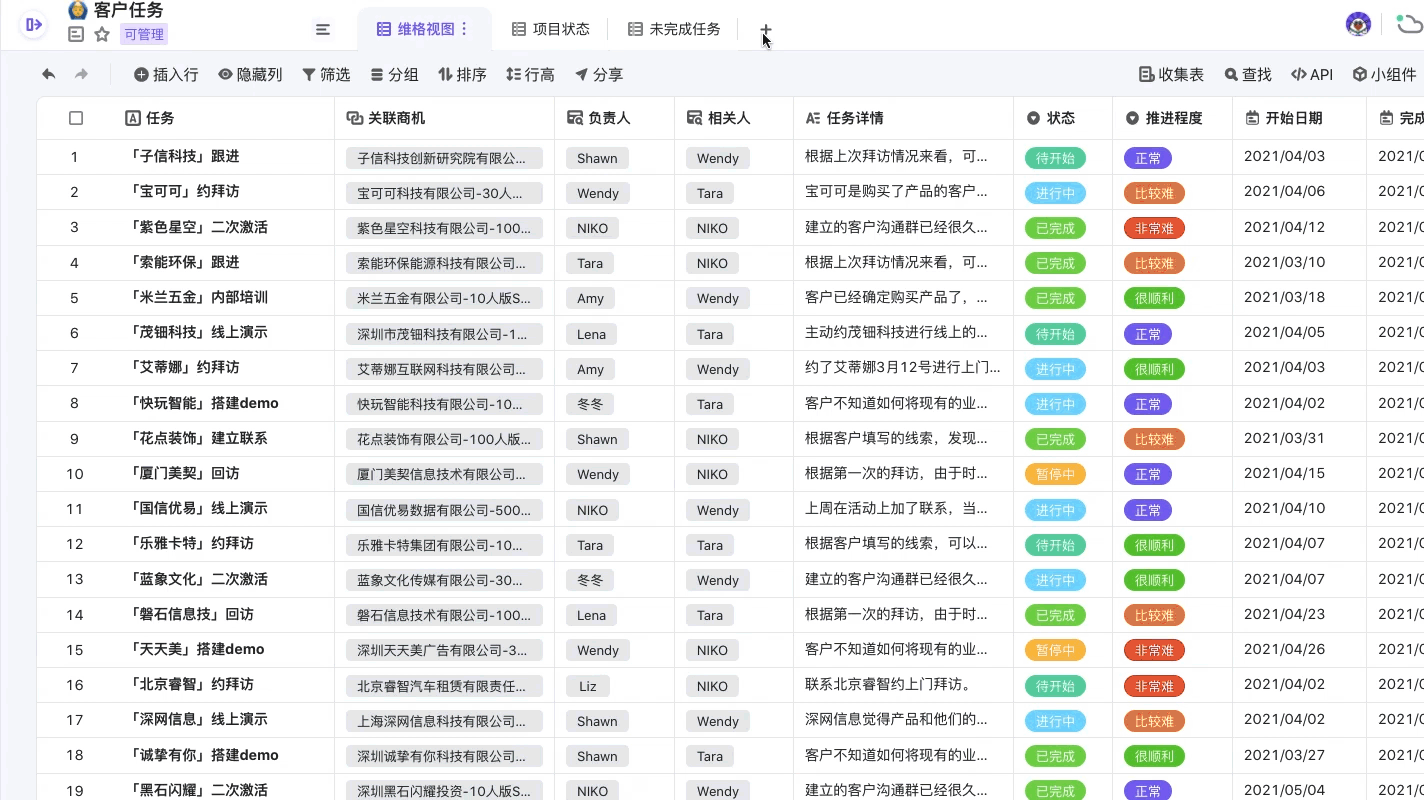Open the 维格视图 tab options menu
This screenshot has width=1424, height=800.
[464, 29]
